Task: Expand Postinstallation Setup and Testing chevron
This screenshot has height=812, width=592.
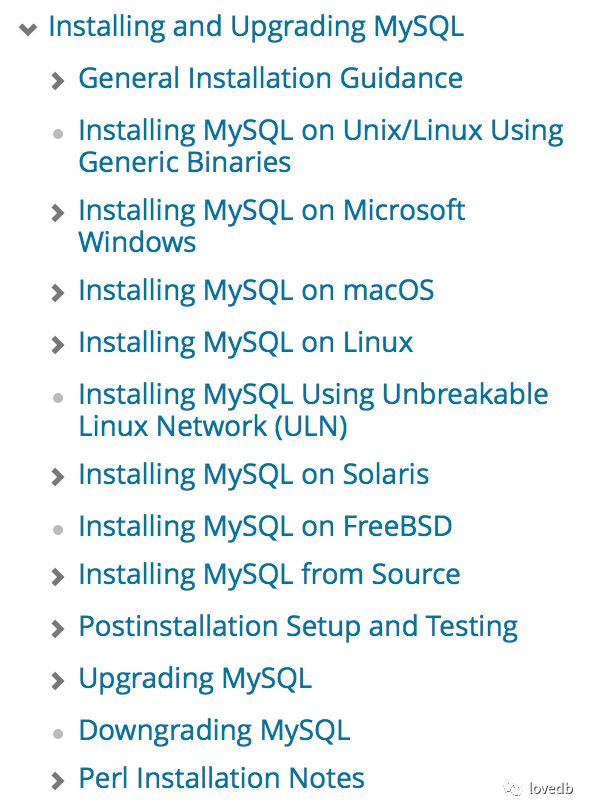Action: (58, 629)
